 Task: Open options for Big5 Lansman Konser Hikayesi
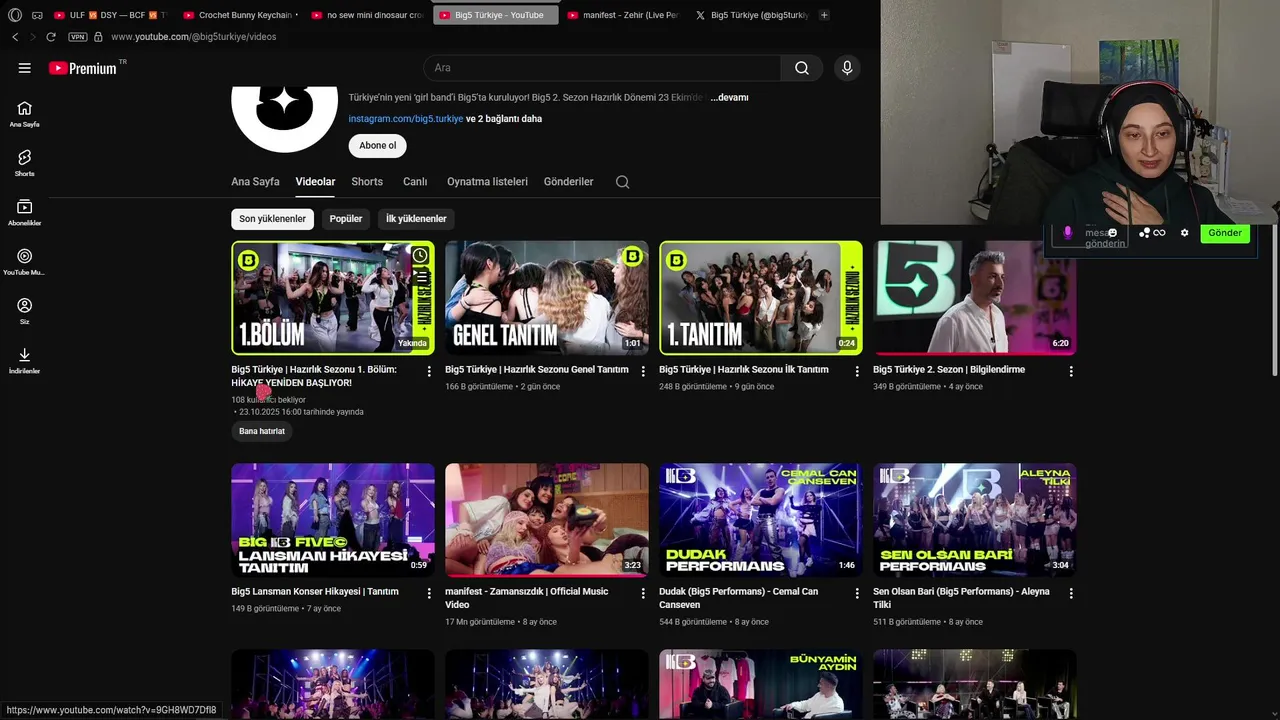click(429, 593)
